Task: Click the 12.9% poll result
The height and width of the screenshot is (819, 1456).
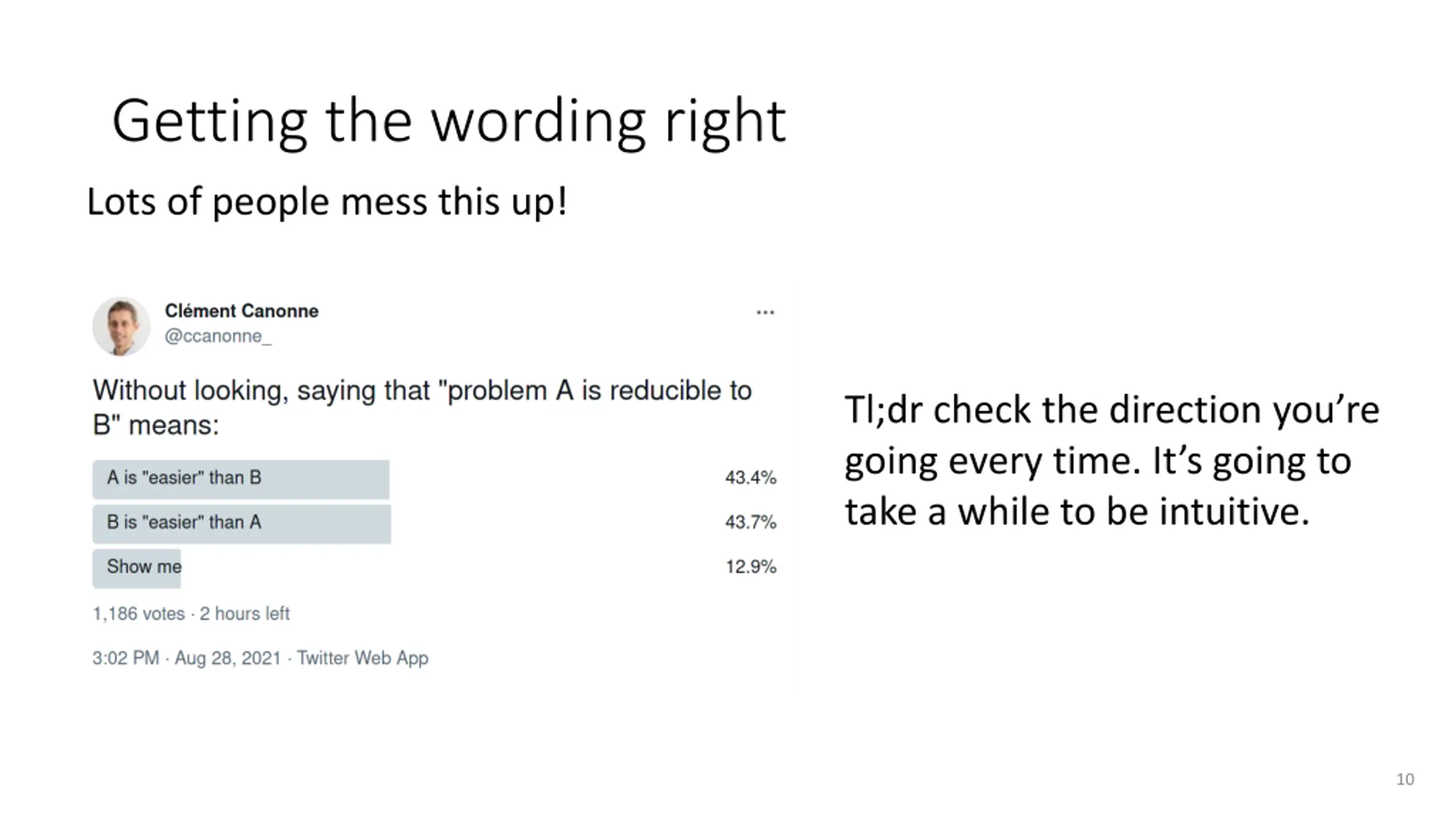Action: coord(751,566)
